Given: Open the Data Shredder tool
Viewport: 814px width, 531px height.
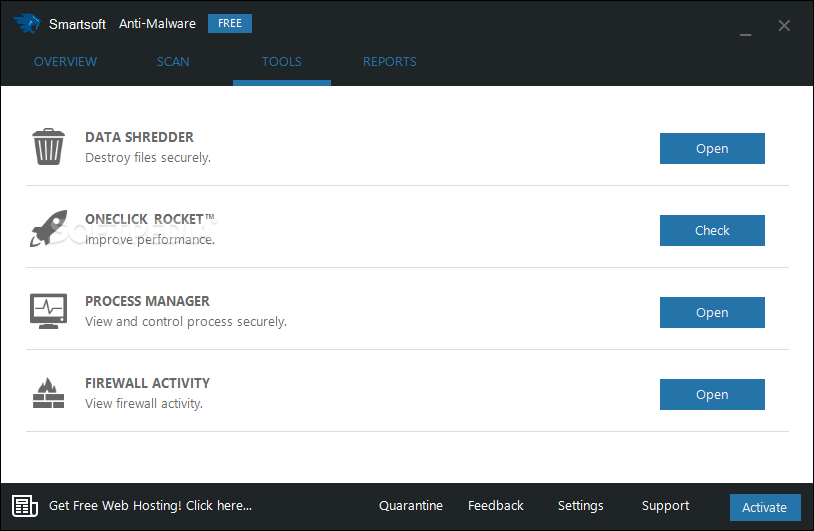Looking at the screenshot, I should pyautogui.click(x=712, y=148).
